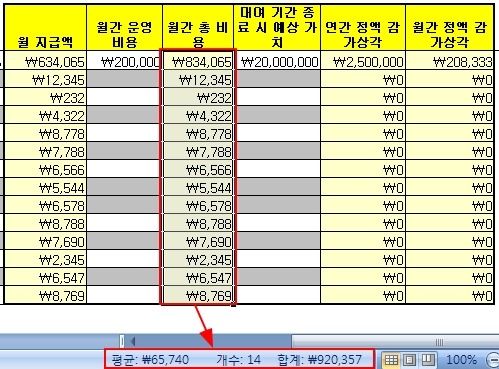Select ₩6,547 in the 월 지급액 column
Image resolution: width=499 pixels, height=369 pixels.
[45, 277]
